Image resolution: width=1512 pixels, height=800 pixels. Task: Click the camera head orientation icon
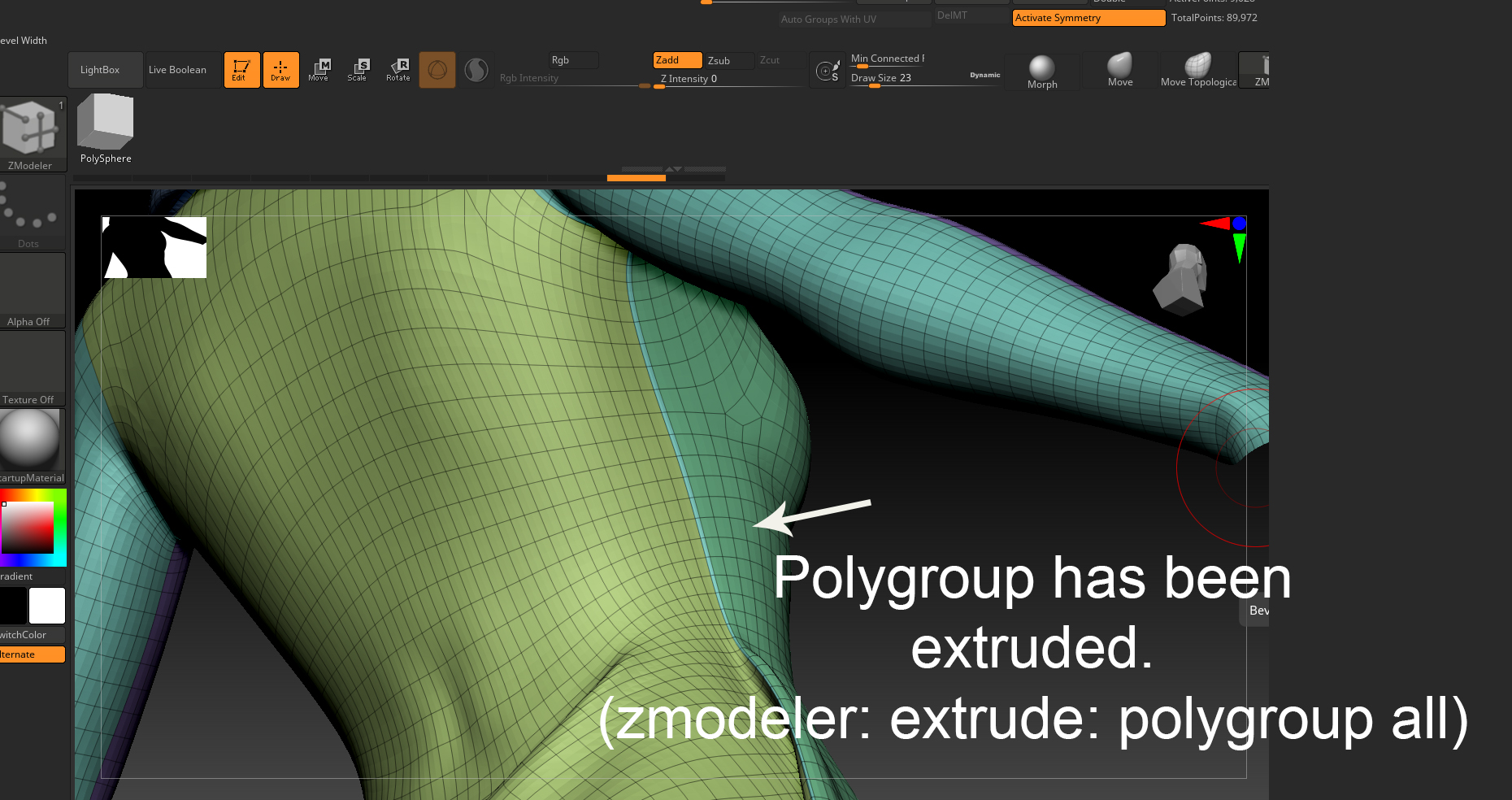[1182, 279]
